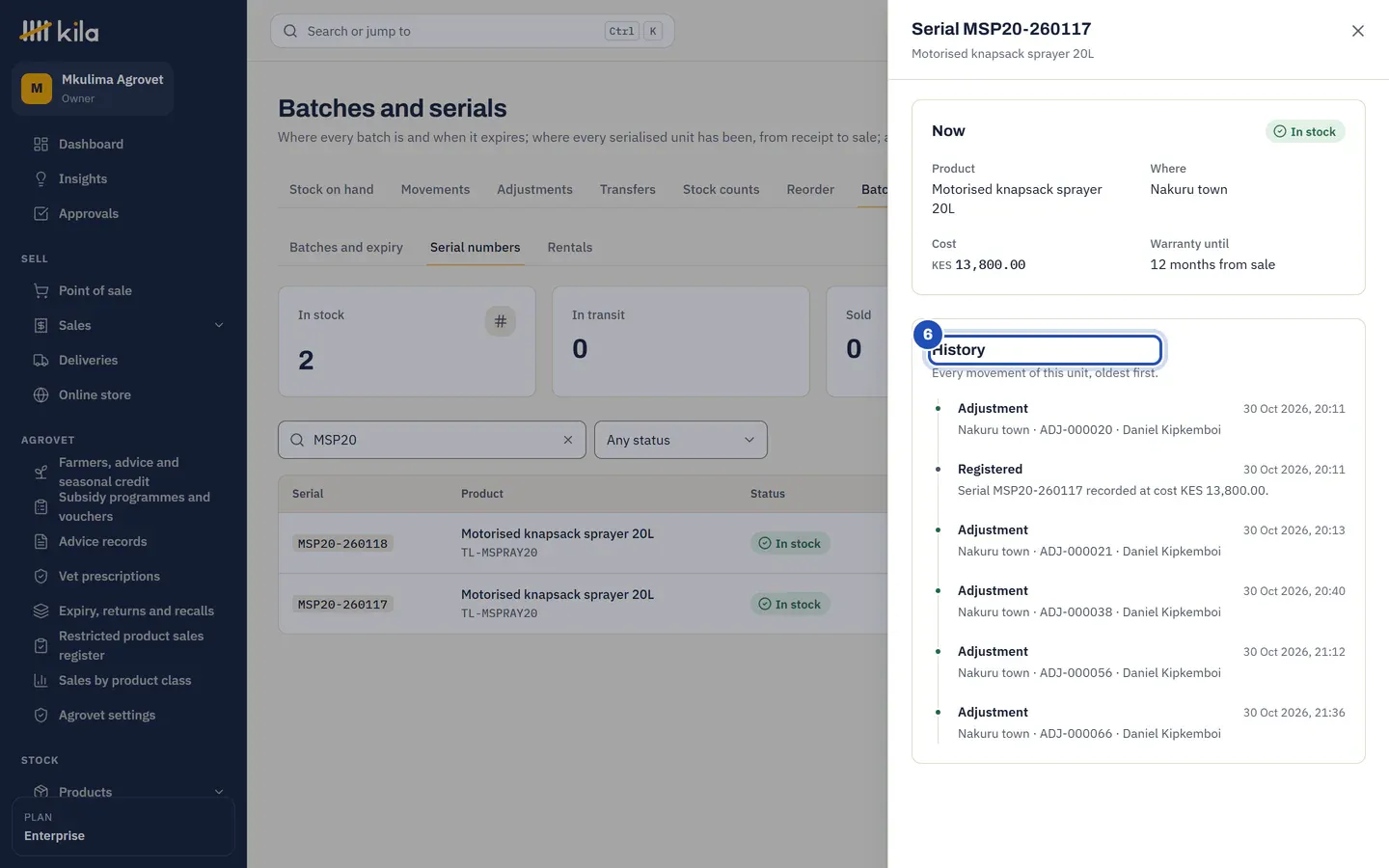Open the Adjustments tab
This screenshot has height=868, width=1389.
pyautogui.click(x=535, y=190)
